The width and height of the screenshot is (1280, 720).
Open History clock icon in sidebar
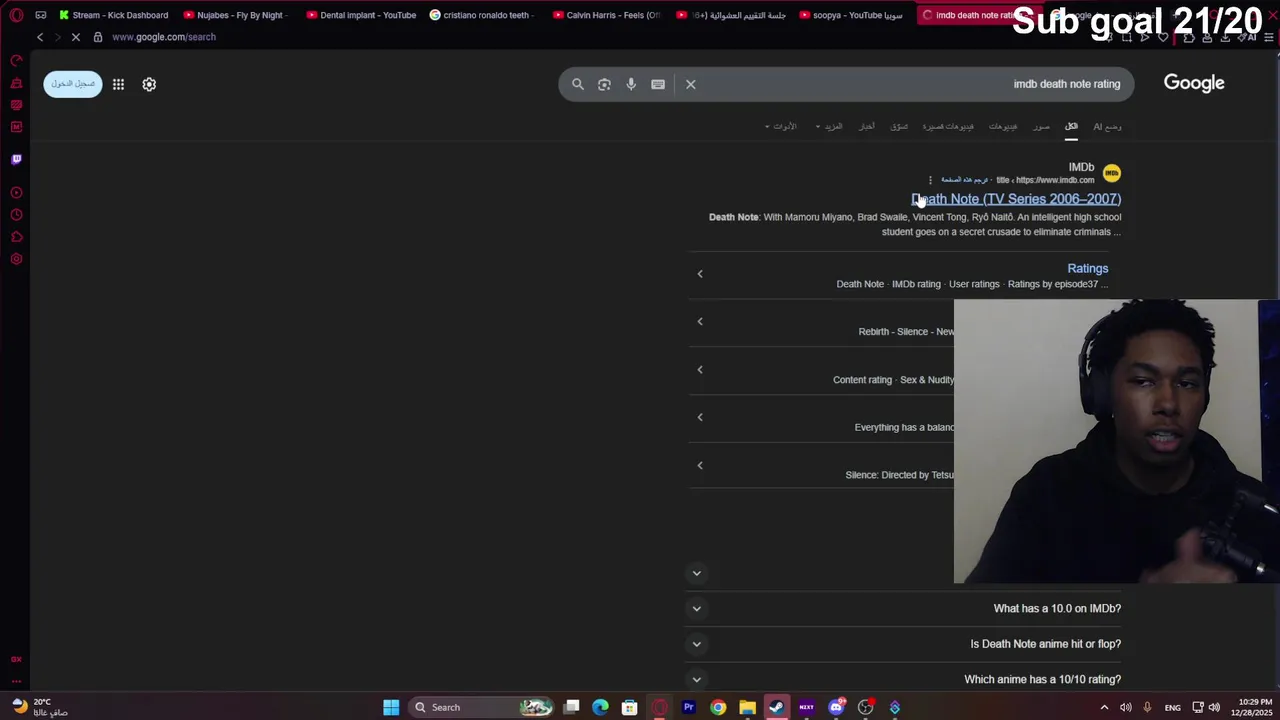click(16, 215)
